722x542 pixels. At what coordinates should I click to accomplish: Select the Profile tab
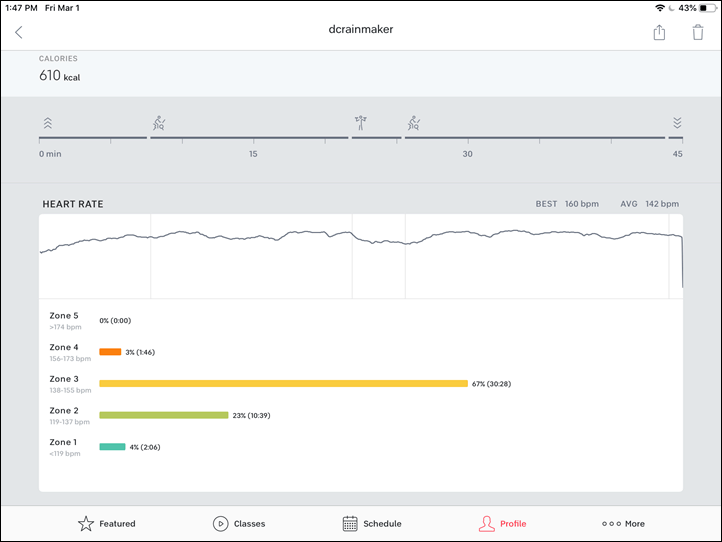pyautogui.click(x=502, y=524)
